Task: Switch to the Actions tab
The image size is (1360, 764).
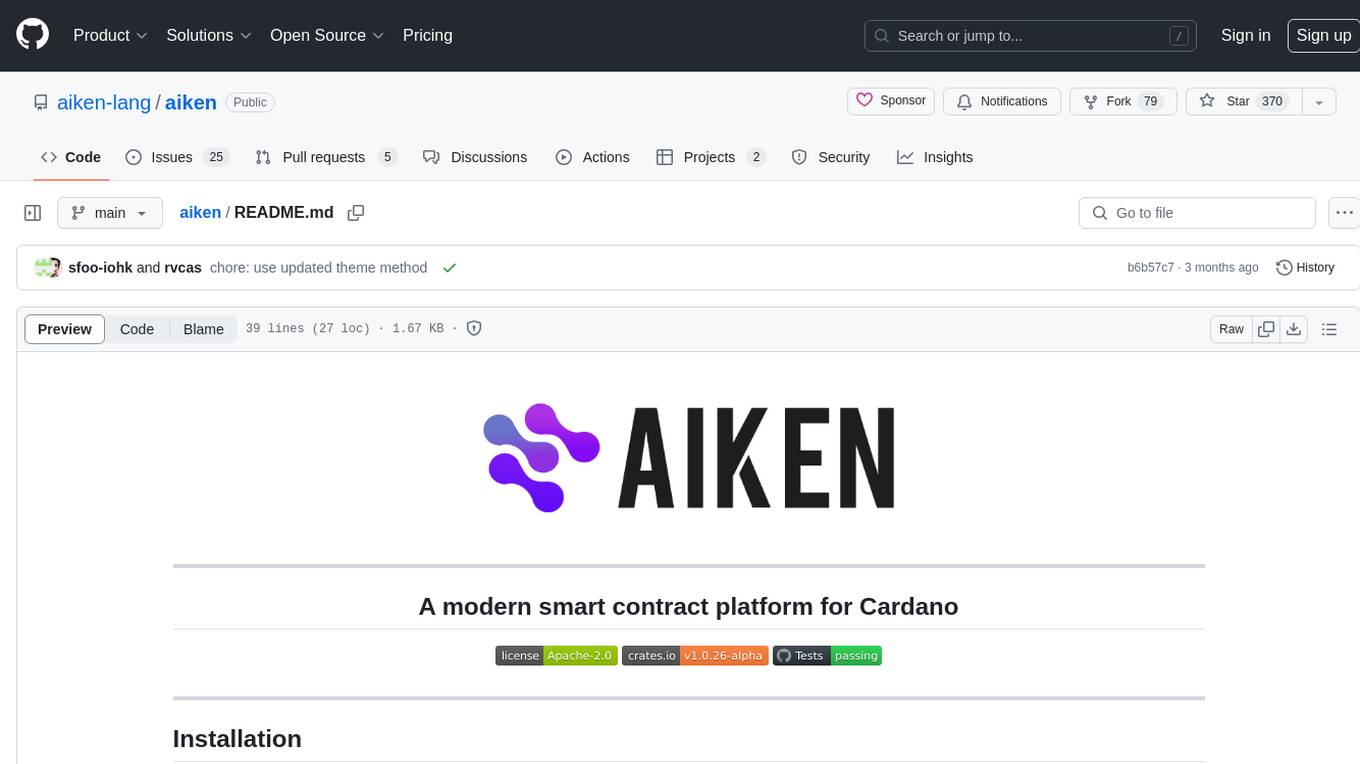Action: click(x=592, y=157)
